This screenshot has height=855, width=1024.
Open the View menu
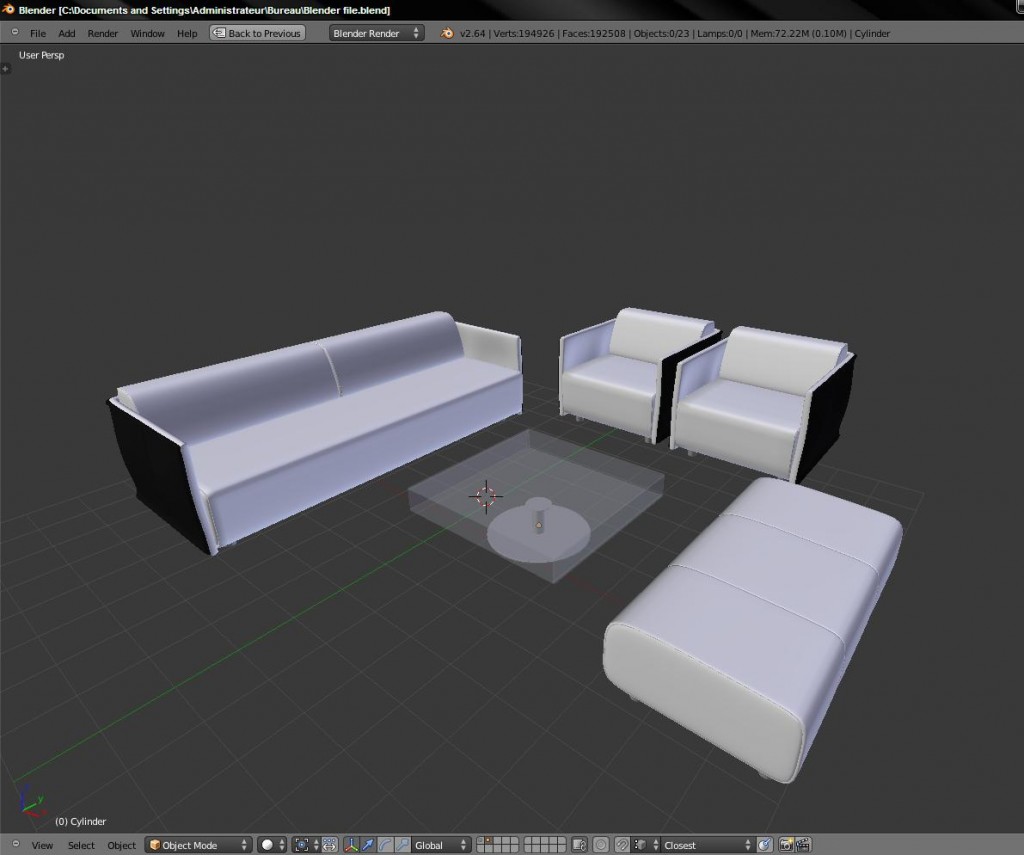(42, 845)
